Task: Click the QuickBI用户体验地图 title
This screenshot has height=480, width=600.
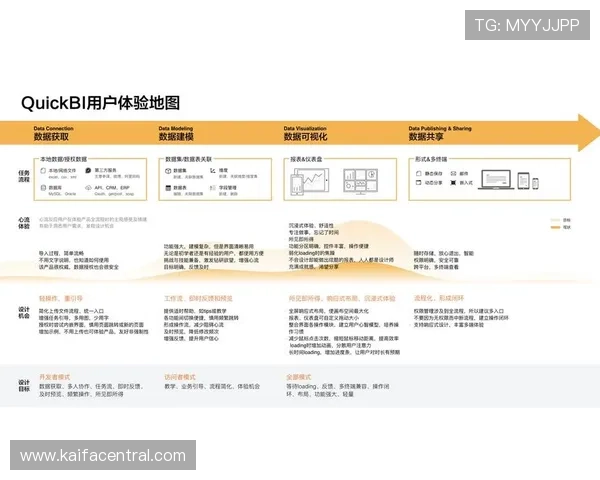Action: point(100,103)
